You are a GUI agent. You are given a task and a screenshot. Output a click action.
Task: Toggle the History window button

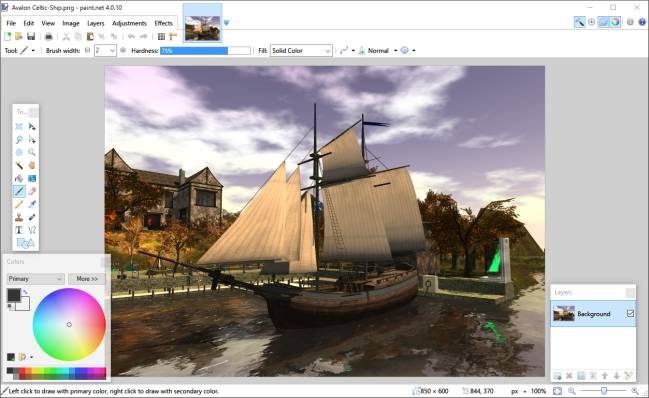pyautogui.click(x=591, y=22)
